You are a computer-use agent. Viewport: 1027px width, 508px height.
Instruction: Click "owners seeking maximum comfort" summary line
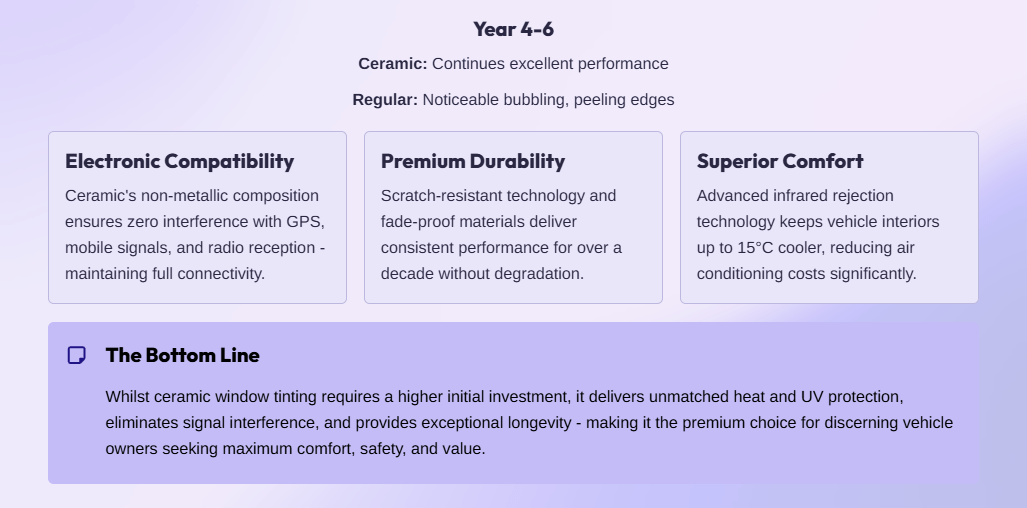217,449
